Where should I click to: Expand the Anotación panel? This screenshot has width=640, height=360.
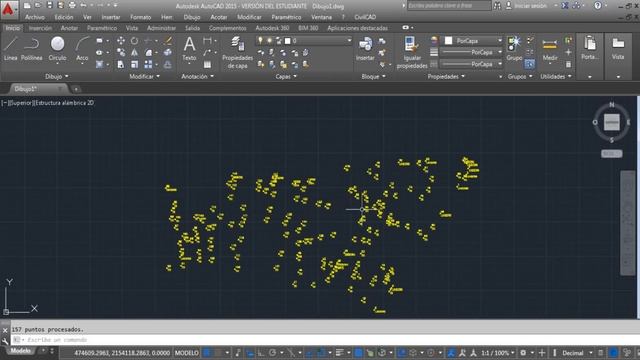[198, 76]
